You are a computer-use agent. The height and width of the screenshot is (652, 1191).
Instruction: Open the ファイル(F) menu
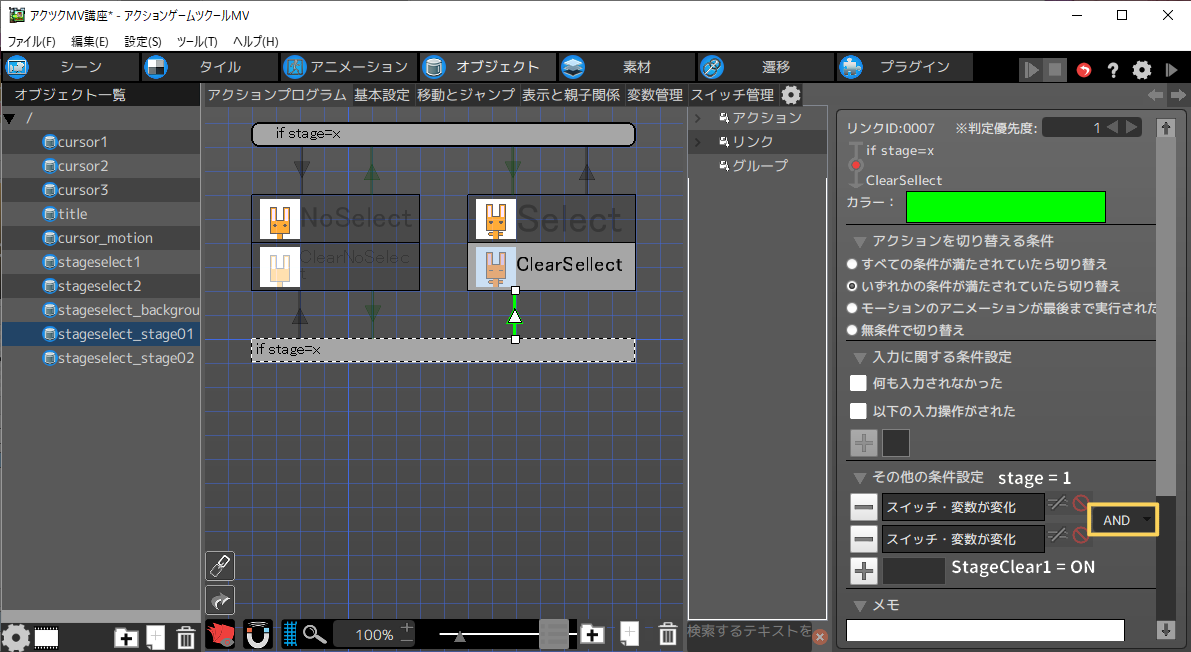tap(32, 42)
